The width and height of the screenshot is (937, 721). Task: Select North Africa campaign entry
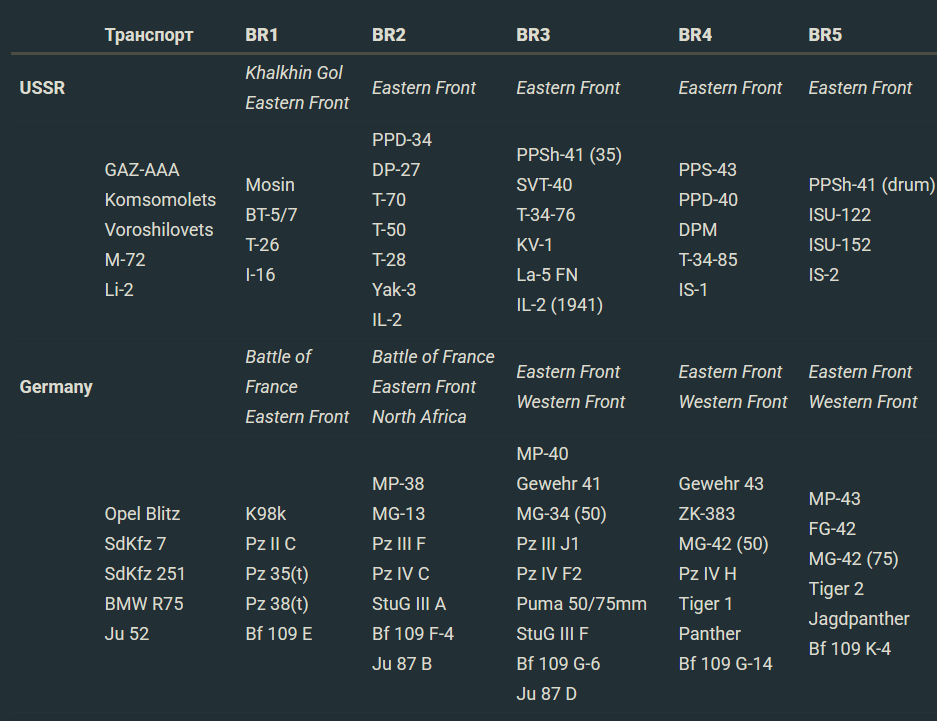(419, 417)
